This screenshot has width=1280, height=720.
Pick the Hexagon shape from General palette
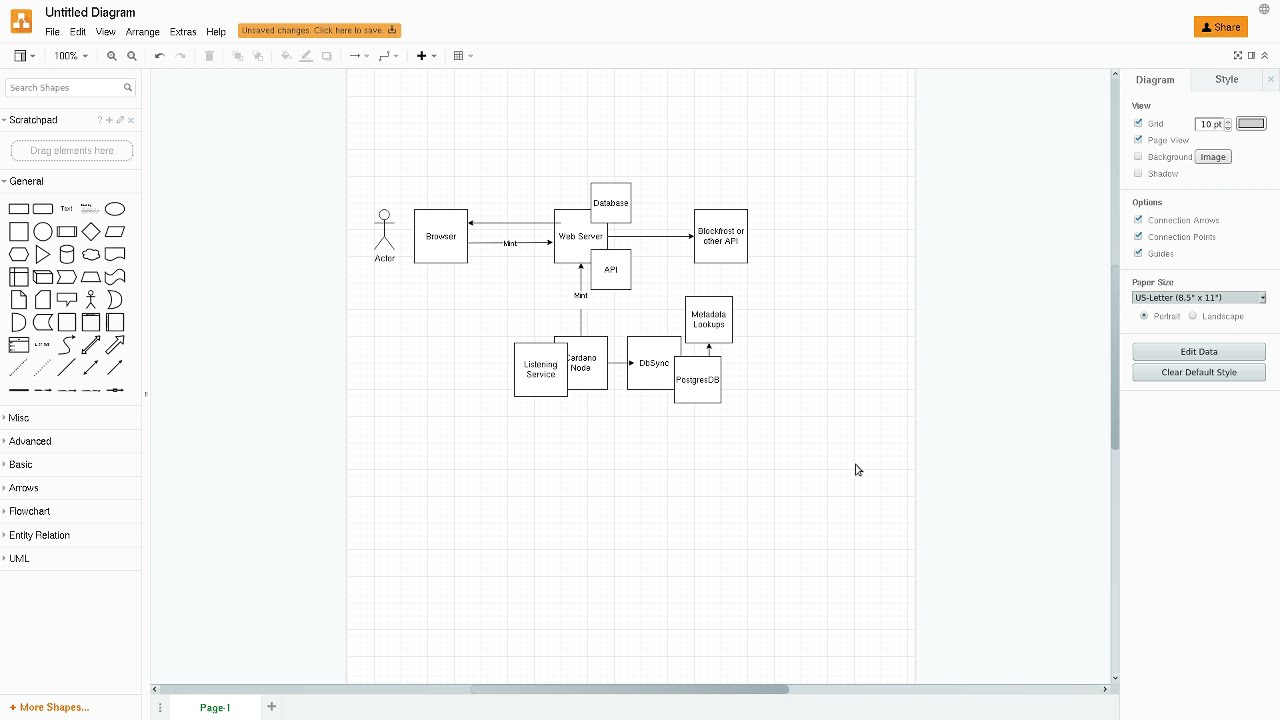pos(19,254)
